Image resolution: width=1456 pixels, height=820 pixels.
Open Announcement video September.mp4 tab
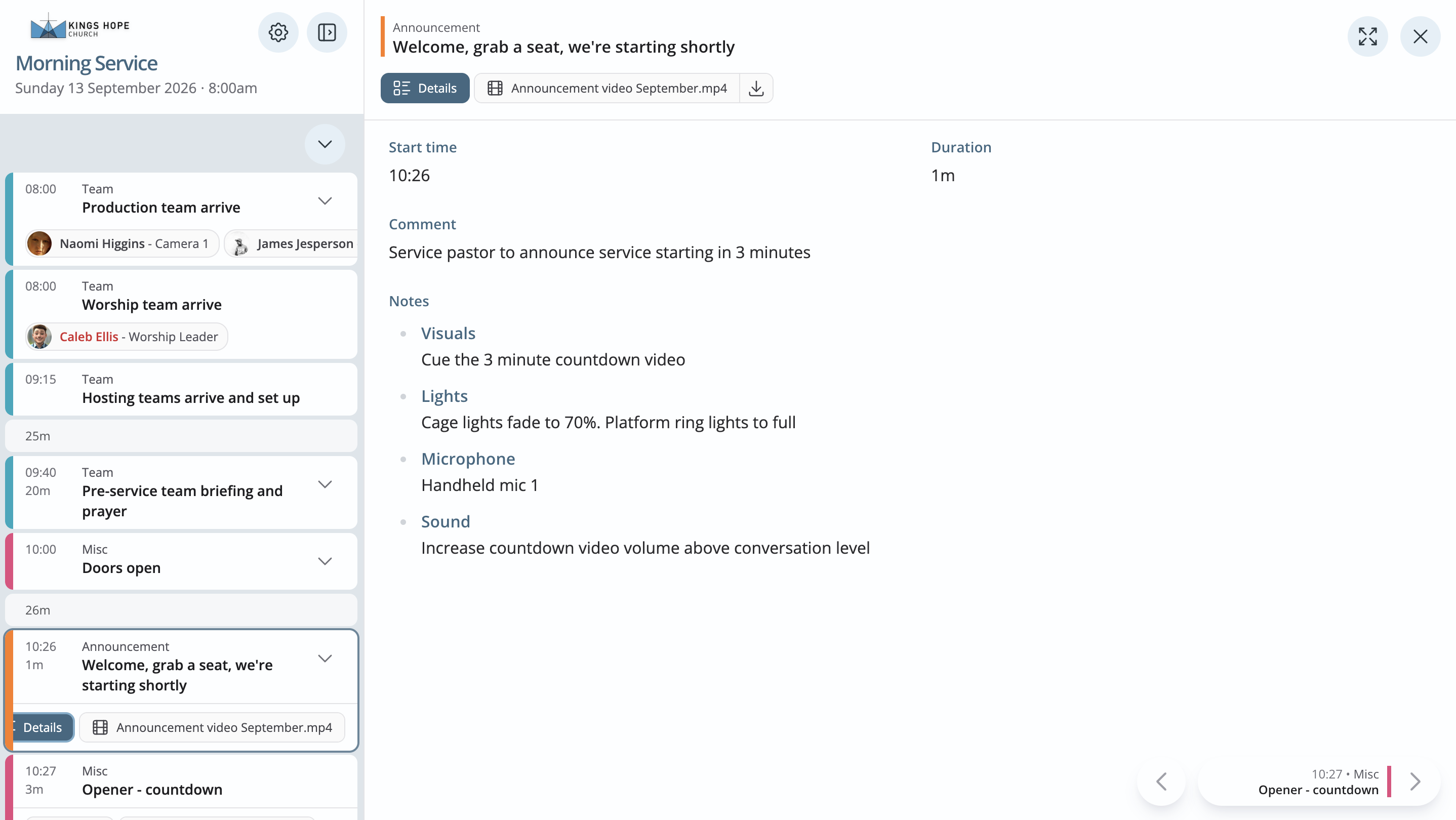coord(607,88)
